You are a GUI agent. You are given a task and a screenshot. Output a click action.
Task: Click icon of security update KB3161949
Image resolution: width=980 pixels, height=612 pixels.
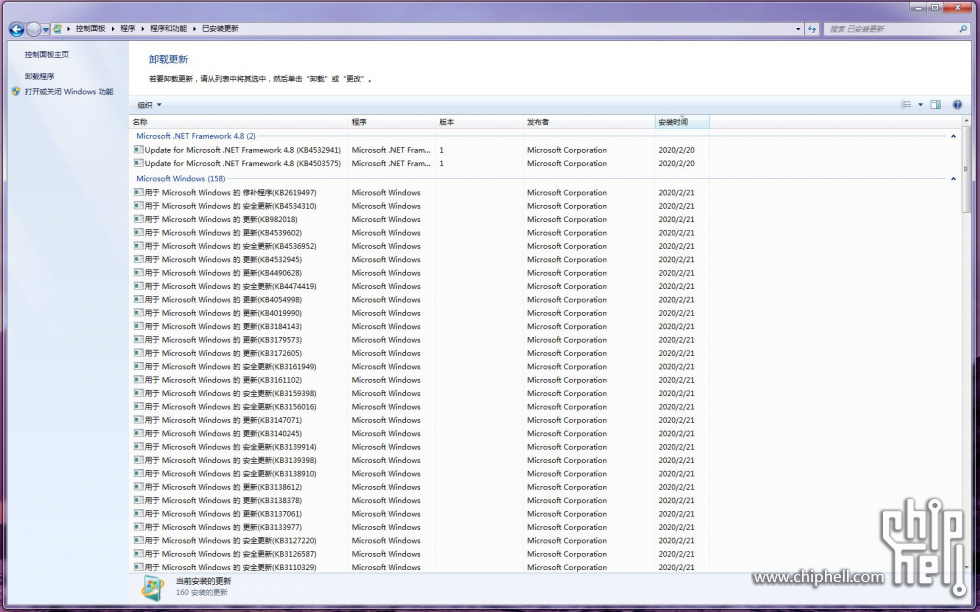coord(138,366)
